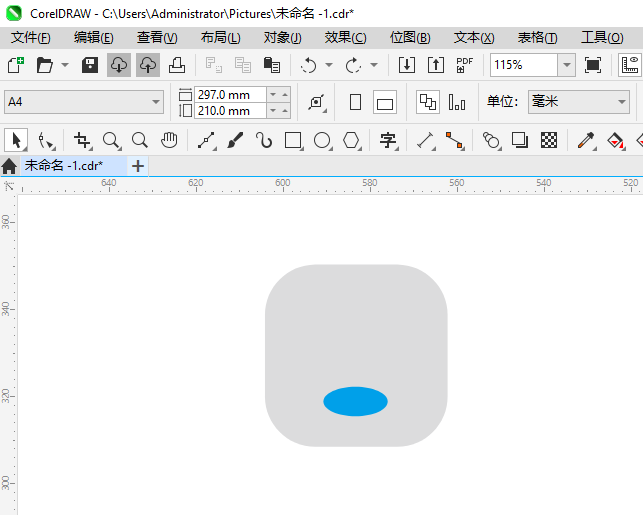Select the Pan hand tool
The width and height of the screenshot is (643, 515).
pyautogui.click(x=169, y=140)
